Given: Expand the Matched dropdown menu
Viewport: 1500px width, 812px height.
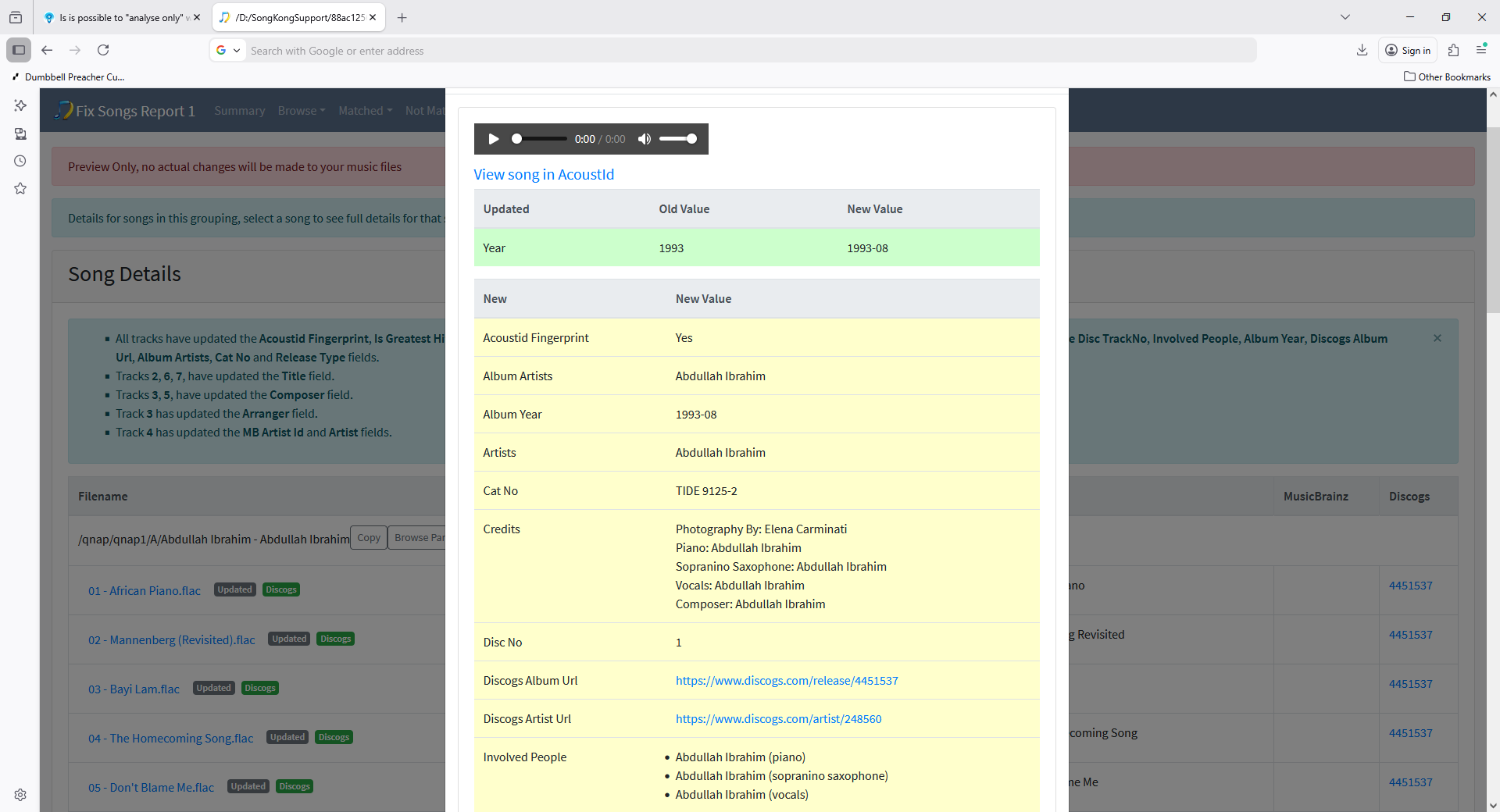Looking at the screenshot, I should 365,111.
